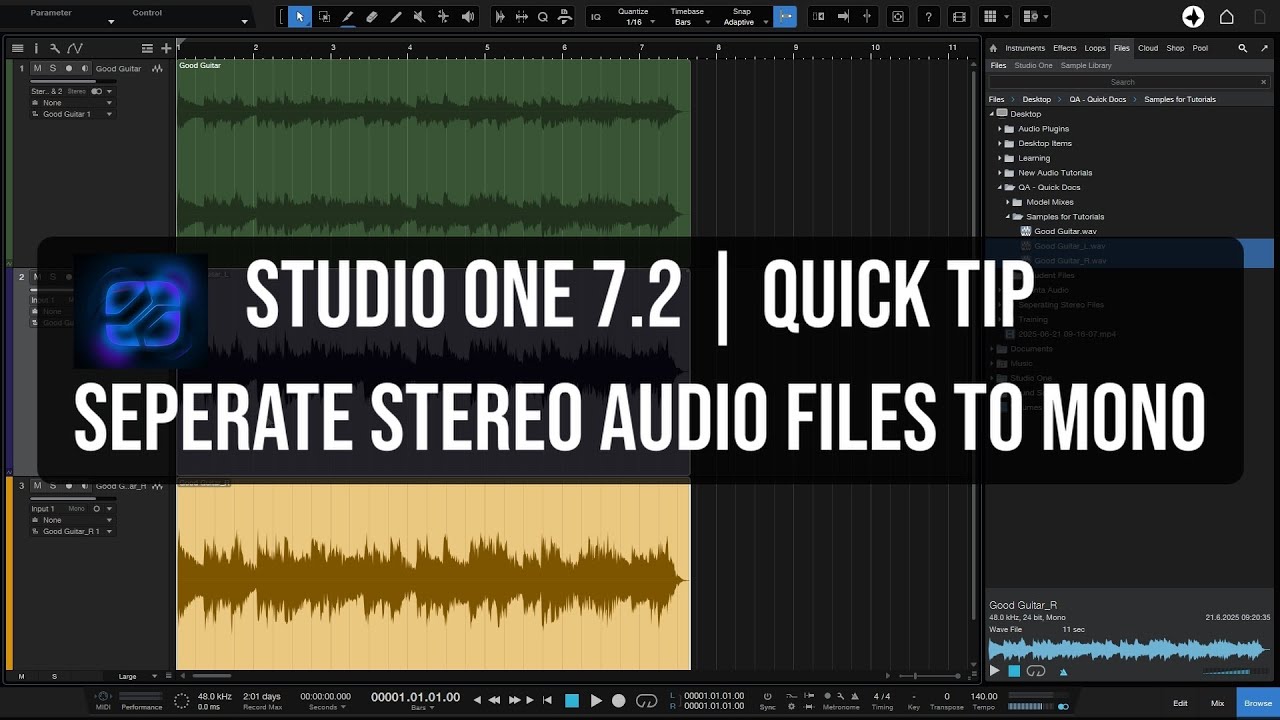Select the Eraser tool
This screenshot has height=720, width=1280.
point(372,17)
